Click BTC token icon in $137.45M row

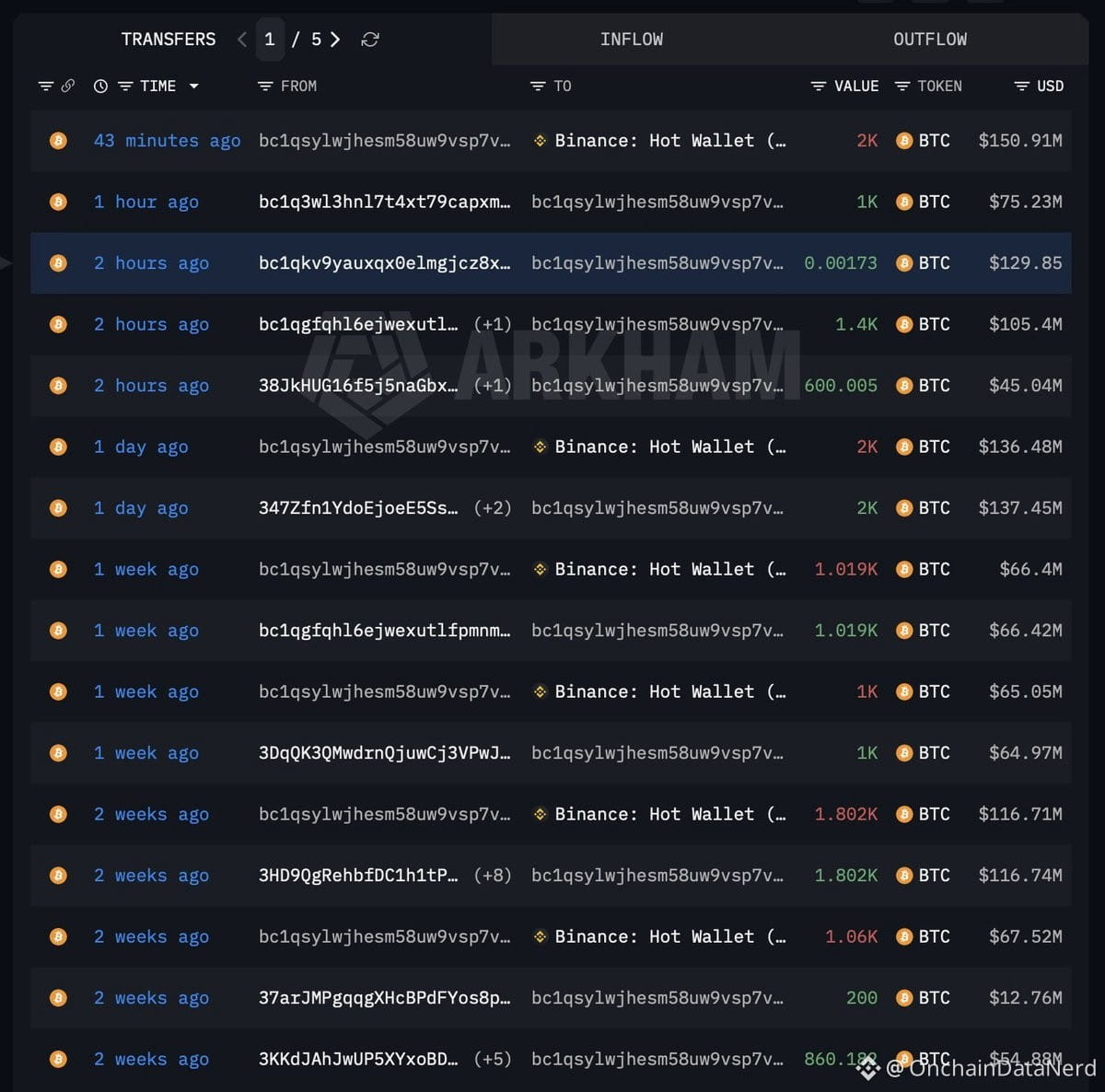click(x=904, y=508)
